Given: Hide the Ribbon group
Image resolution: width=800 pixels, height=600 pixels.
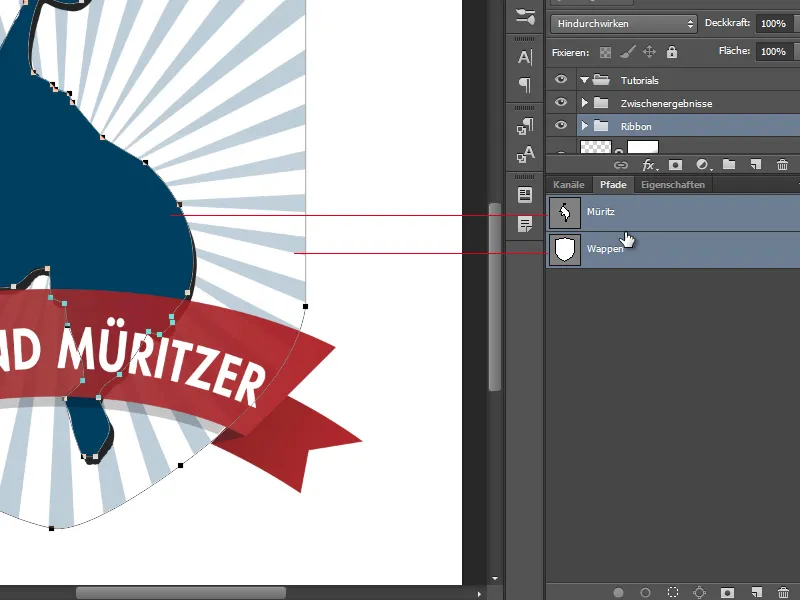Looking at the screenshot, I should [x=561, y=125].
